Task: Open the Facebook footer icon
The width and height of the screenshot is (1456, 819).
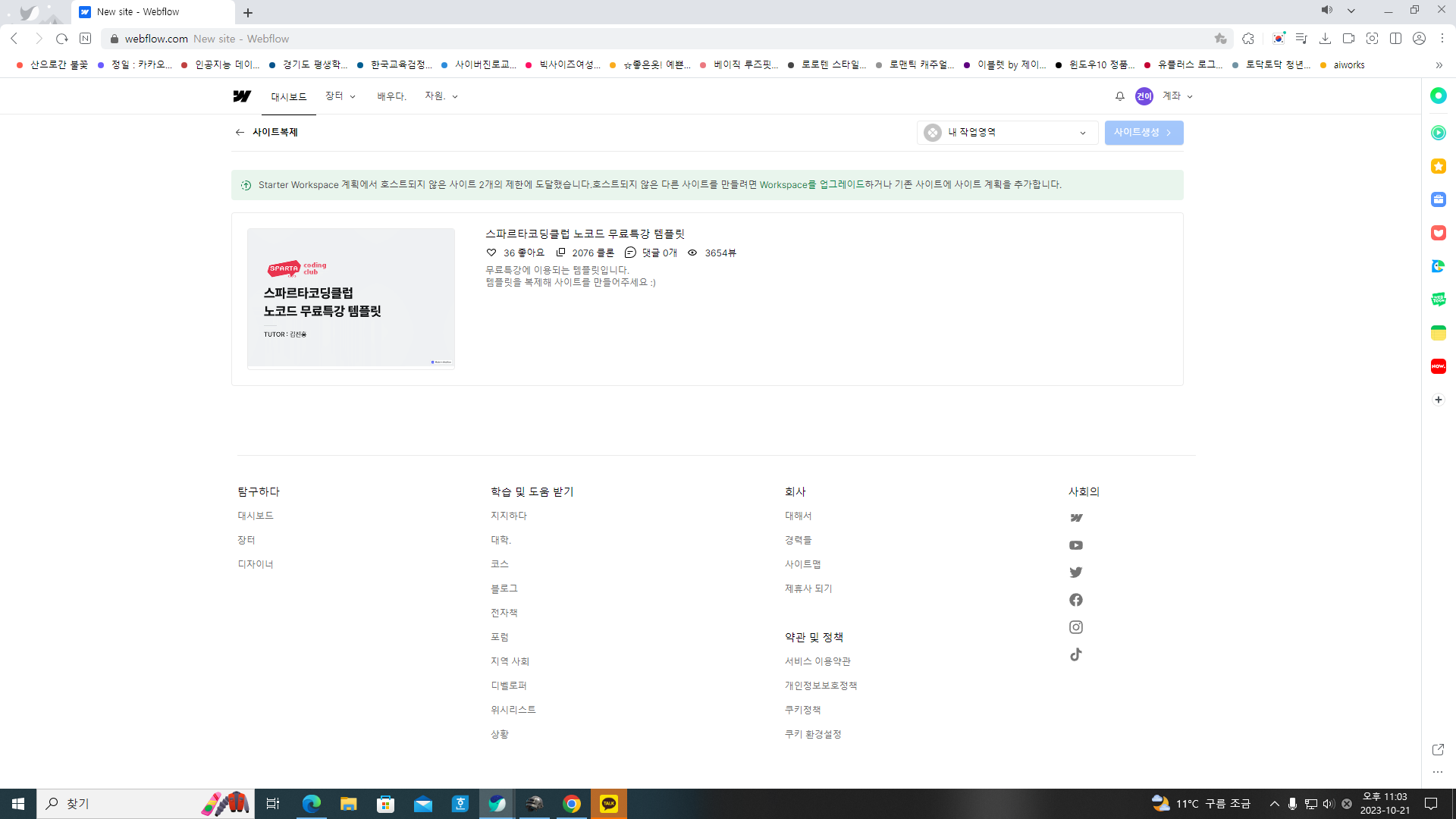Action: pos(1076,600)
